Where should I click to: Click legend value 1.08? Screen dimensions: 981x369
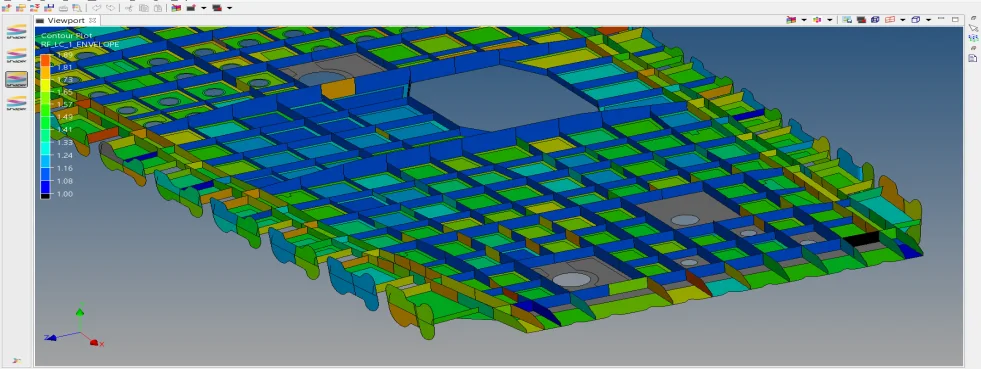(x=64, y=181)
